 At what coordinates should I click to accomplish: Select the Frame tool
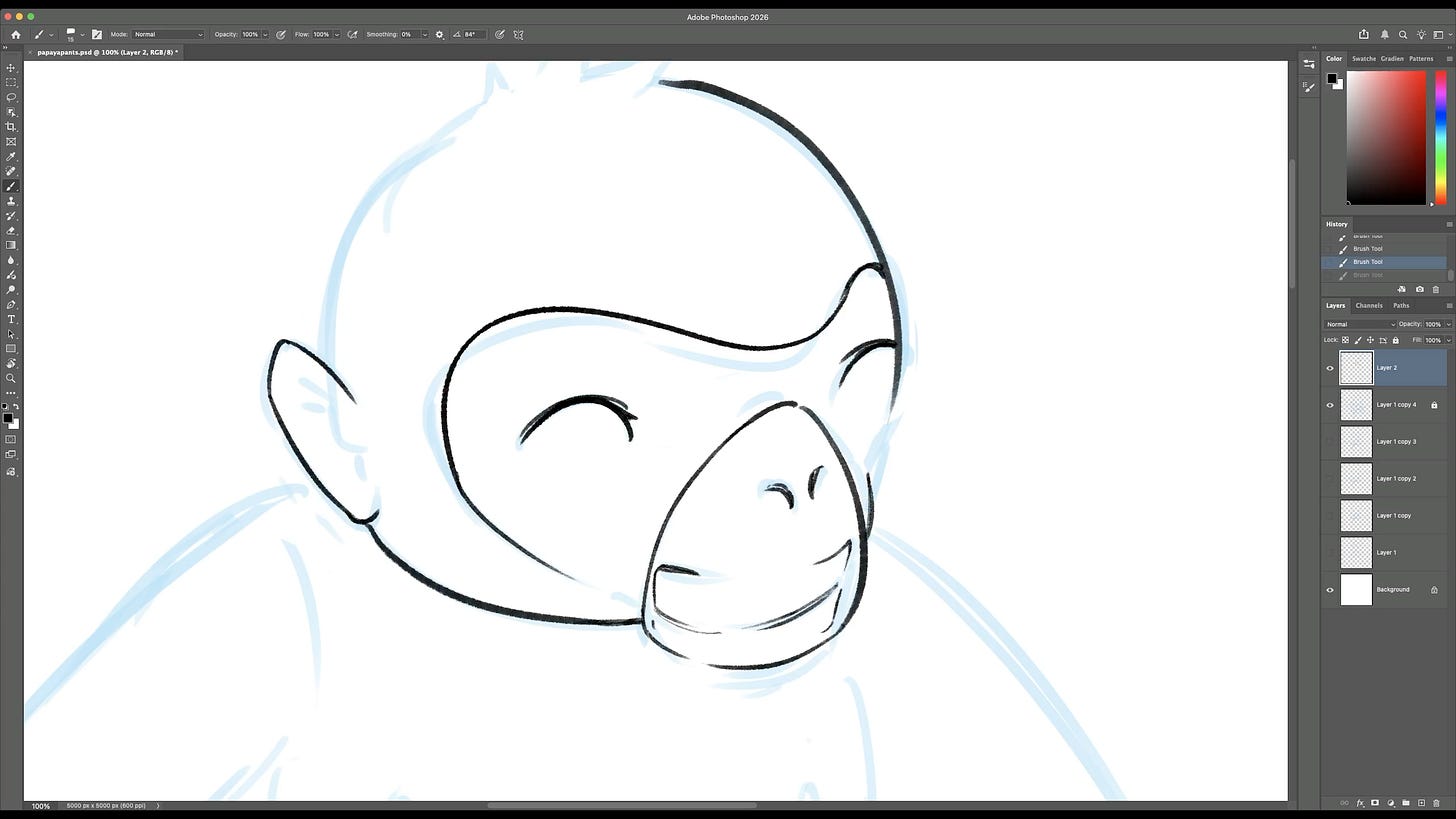pyautogui.click(x=11, y=142)
